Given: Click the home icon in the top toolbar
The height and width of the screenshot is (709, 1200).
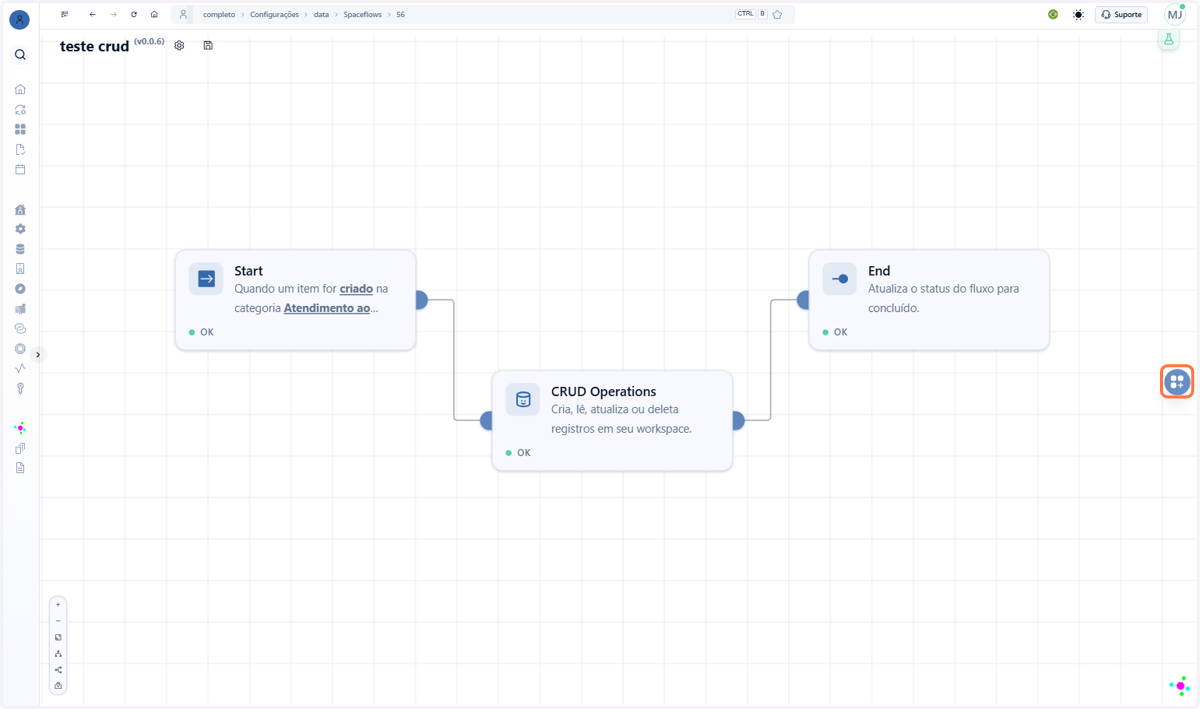Looking at the screenshot, I should (x=154, y=15).
